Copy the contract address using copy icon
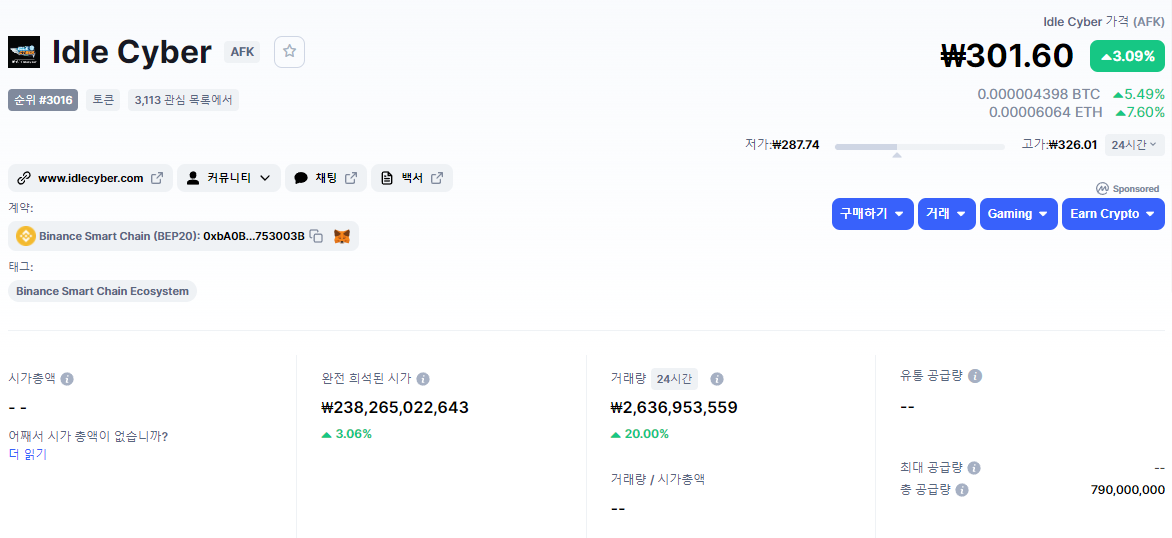Screen dimensions: 1172x538 [317, 236]
